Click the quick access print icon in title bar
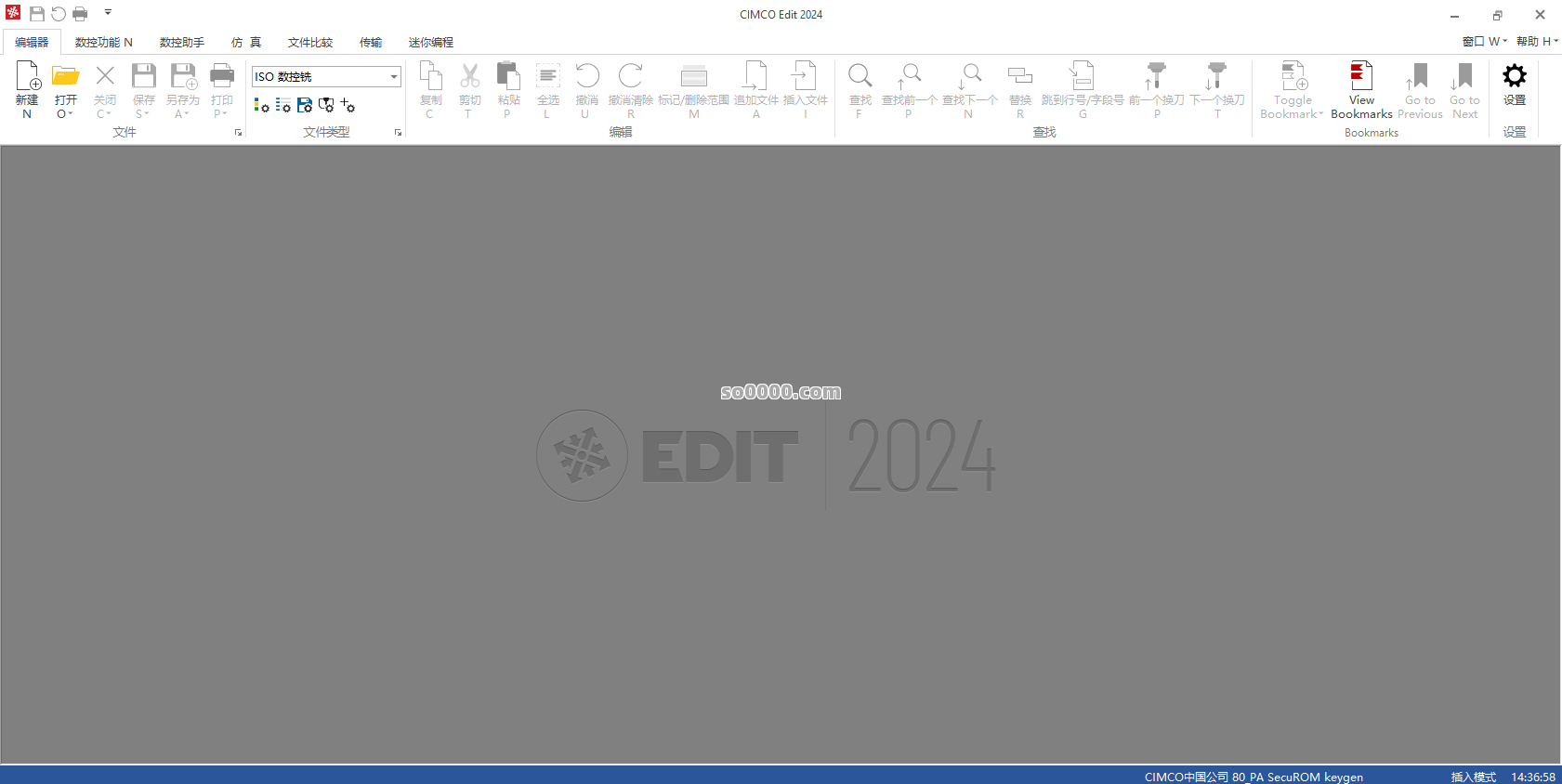The image size is (1562, 784). (80, 14)
